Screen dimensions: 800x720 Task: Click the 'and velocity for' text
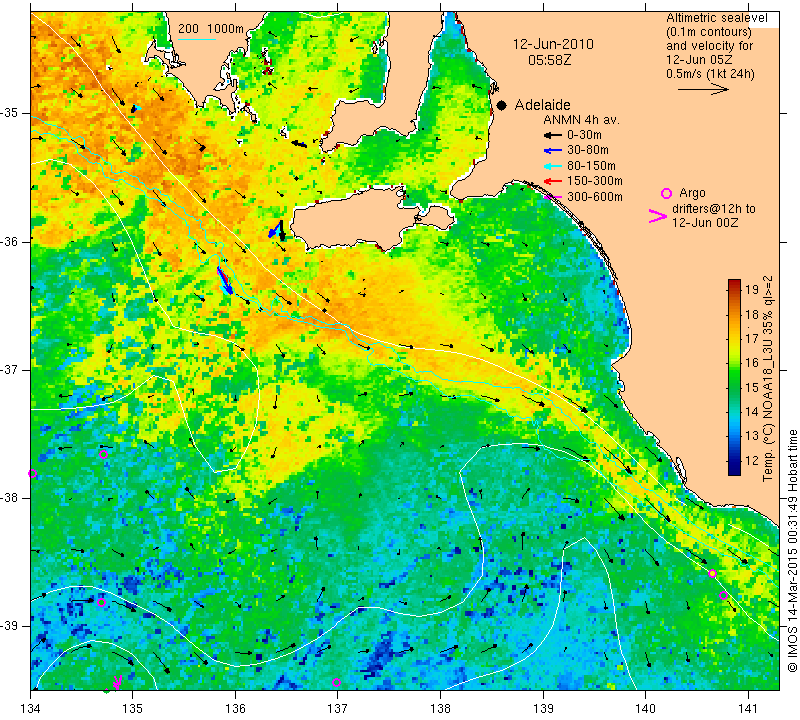pos(710,46)
